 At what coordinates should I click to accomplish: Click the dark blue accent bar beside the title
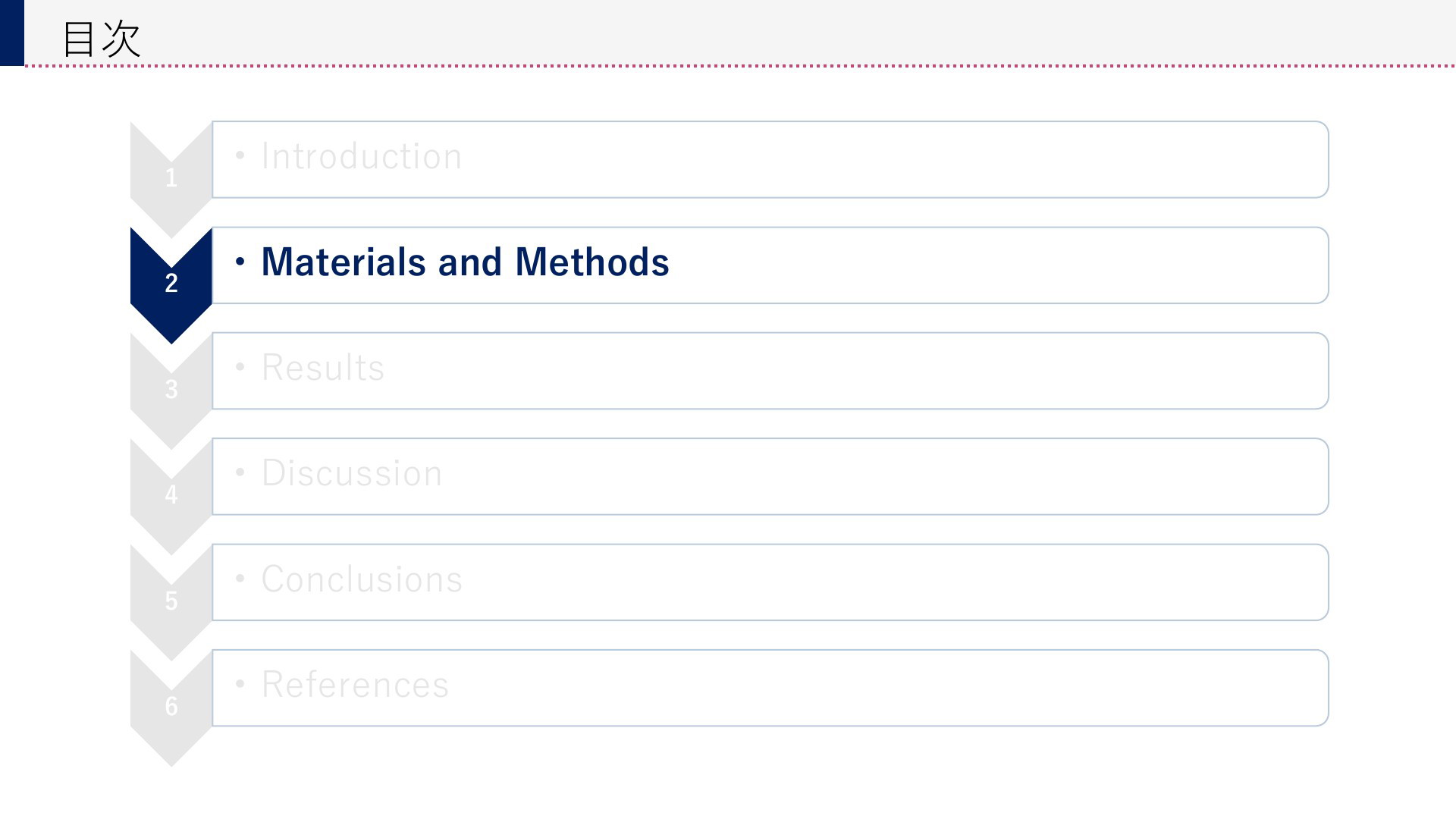pos(11,33)
